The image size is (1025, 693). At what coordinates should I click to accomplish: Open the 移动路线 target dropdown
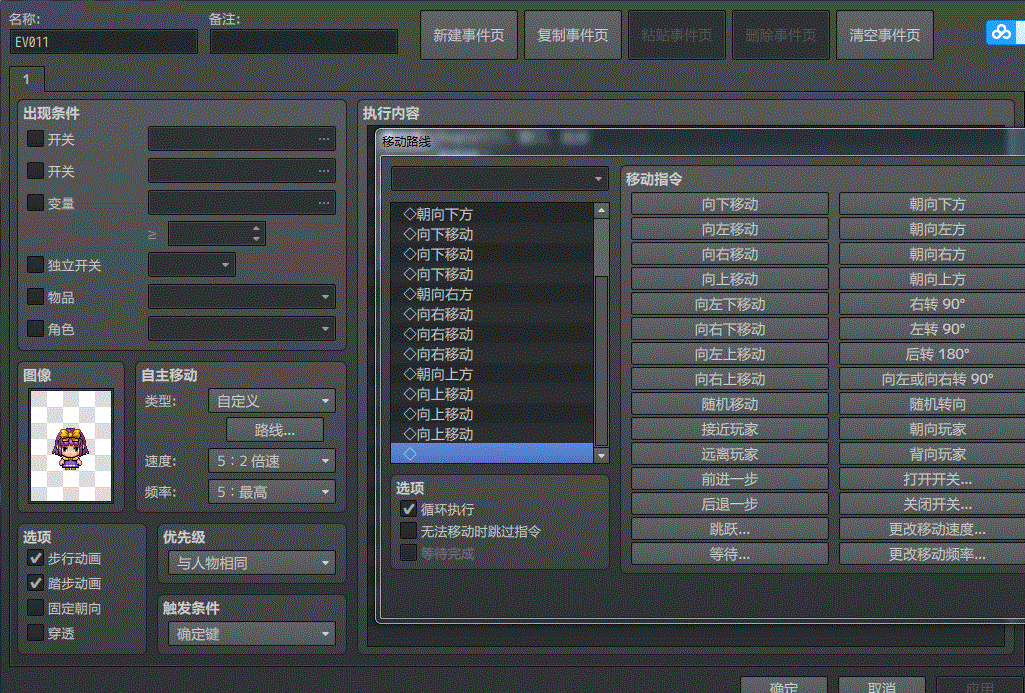tap(499, 178)
